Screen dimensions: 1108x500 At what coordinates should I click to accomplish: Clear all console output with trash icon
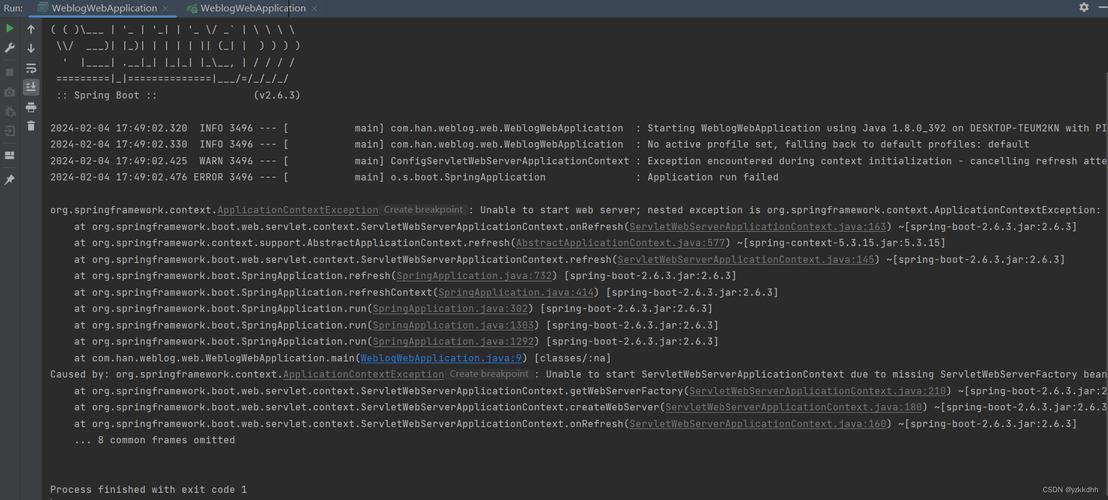[30, 126]
